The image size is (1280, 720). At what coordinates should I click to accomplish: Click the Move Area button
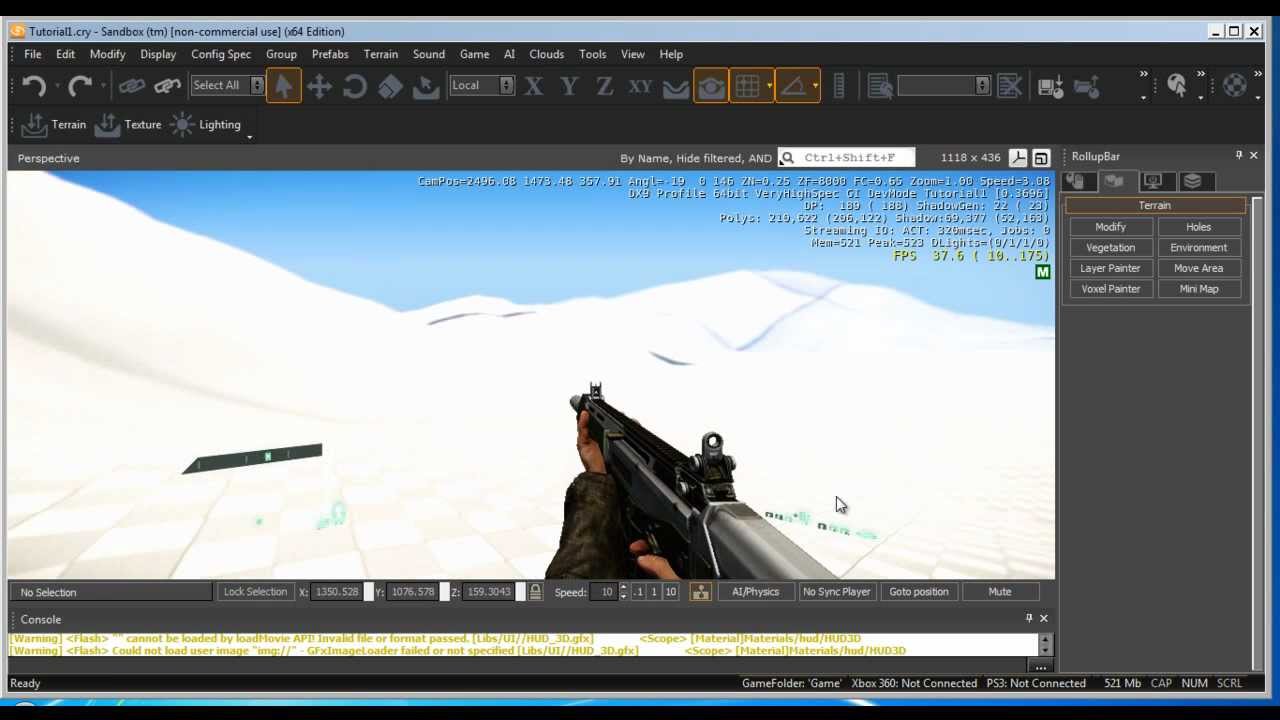[1198, 268]
